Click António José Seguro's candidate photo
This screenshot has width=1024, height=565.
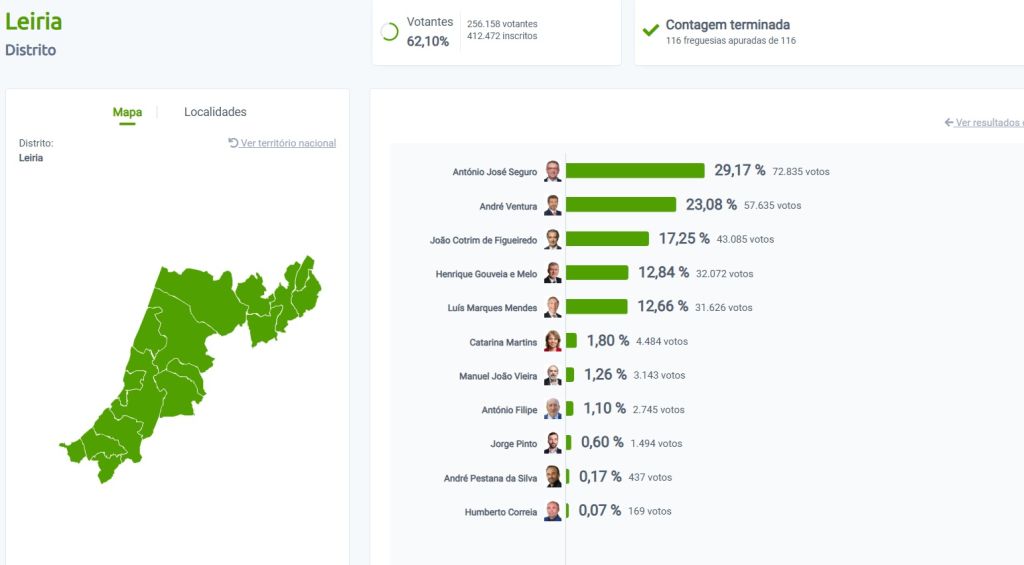tap(552, 171)
